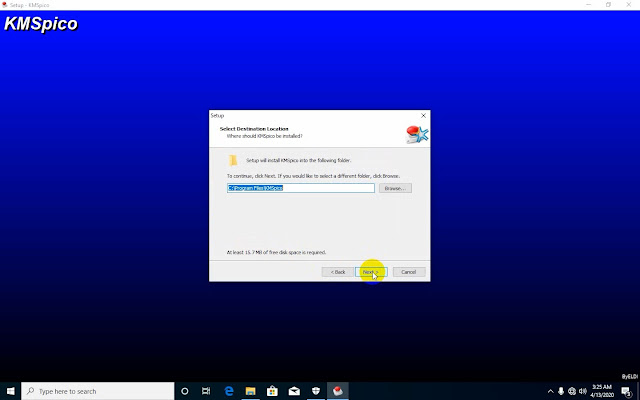Restore the KMSpico setup window
The image size is (640, 400).
(x=609, y=4)
